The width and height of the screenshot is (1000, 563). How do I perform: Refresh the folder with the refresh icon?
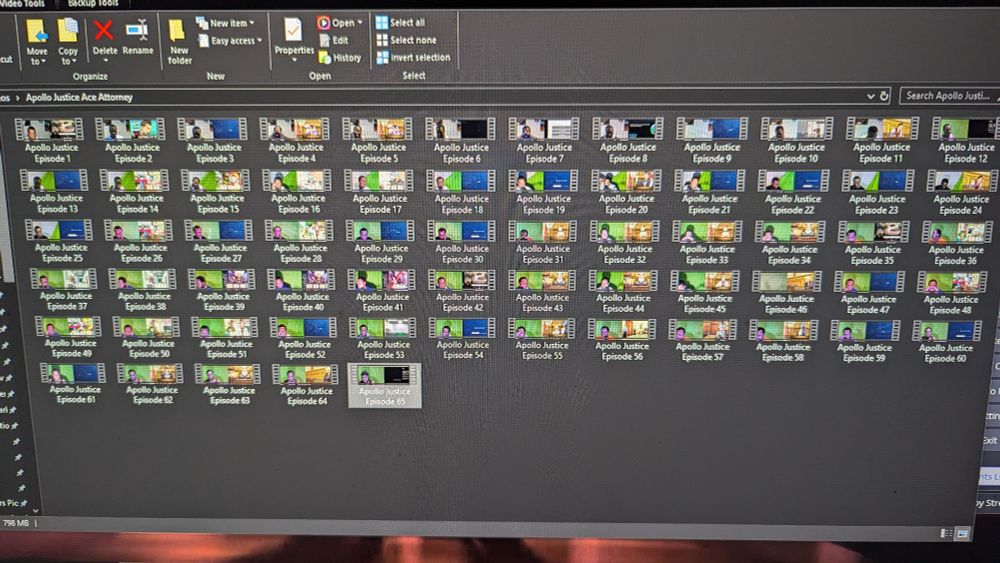tap(885, 96)
